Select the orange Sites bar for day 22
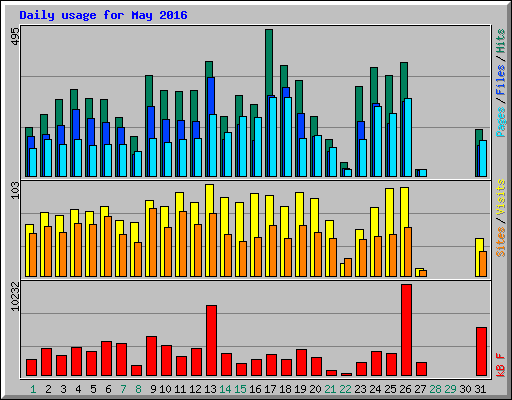The width and height of the screenshot is (512, 400). coord(348,267)
